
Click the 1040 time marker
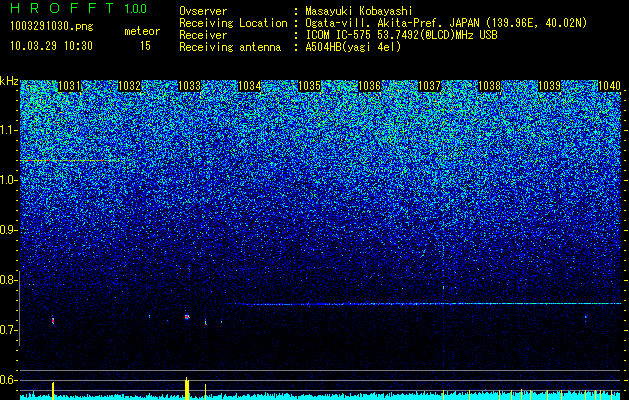coord(609,86)
